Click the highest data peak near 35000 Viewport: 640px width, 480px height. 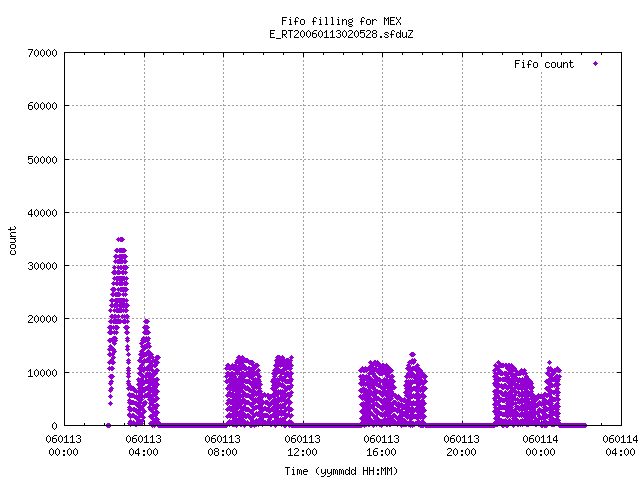pos(120,240)
